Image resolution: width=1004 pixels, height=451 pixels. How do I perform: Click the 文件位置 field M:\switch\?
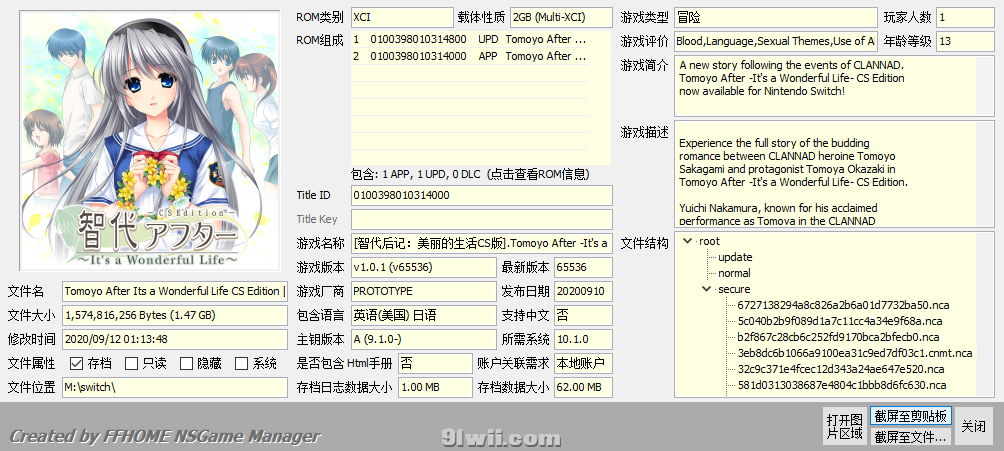tap(175, 388)
